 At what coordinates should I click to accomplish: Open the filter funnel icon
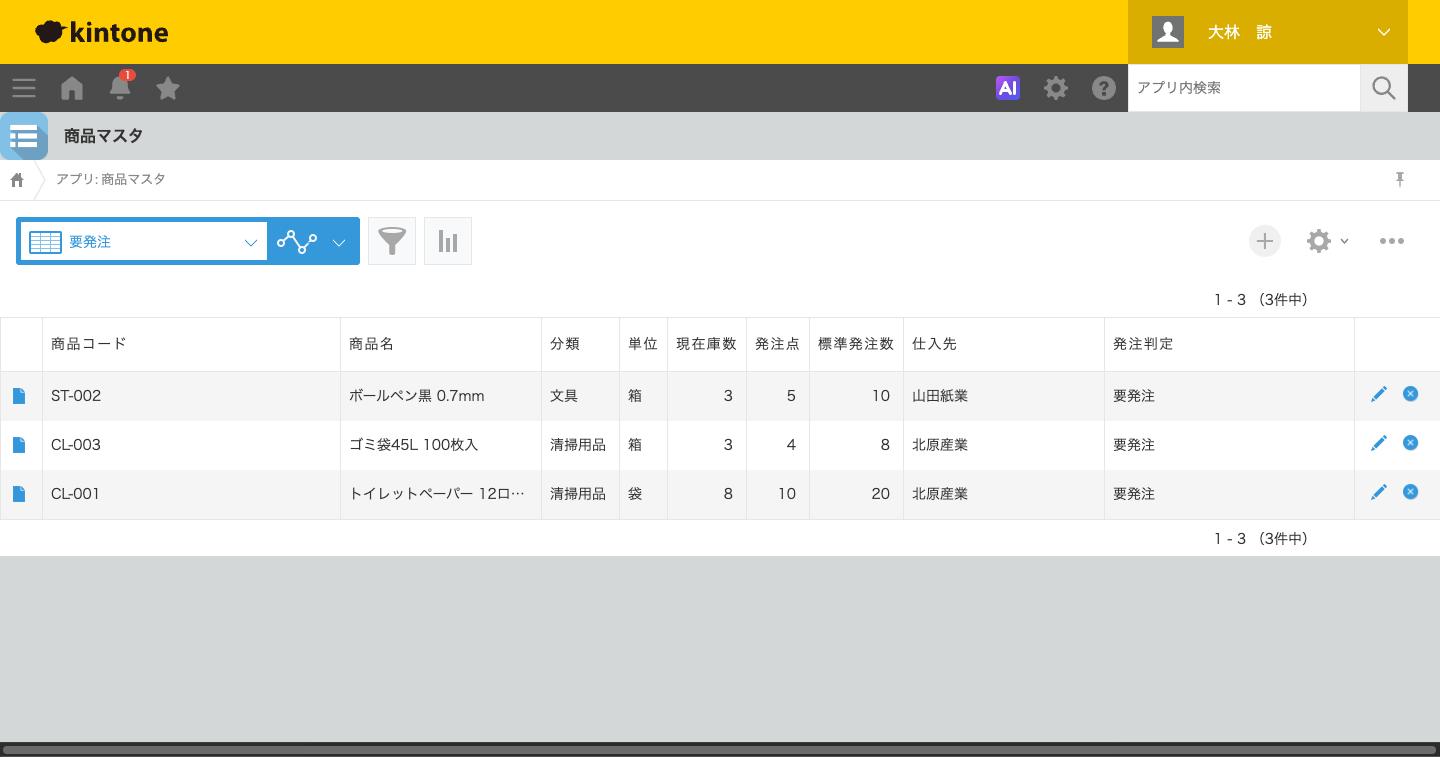coord(392,241)
